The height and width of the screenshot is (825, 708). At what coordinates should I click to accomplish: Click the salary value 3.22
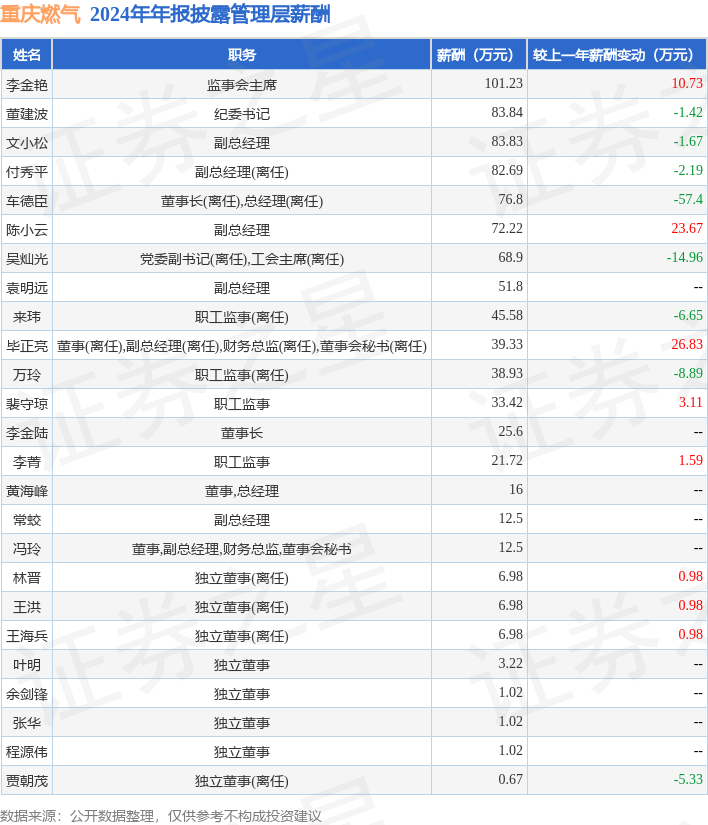(511, 662)
